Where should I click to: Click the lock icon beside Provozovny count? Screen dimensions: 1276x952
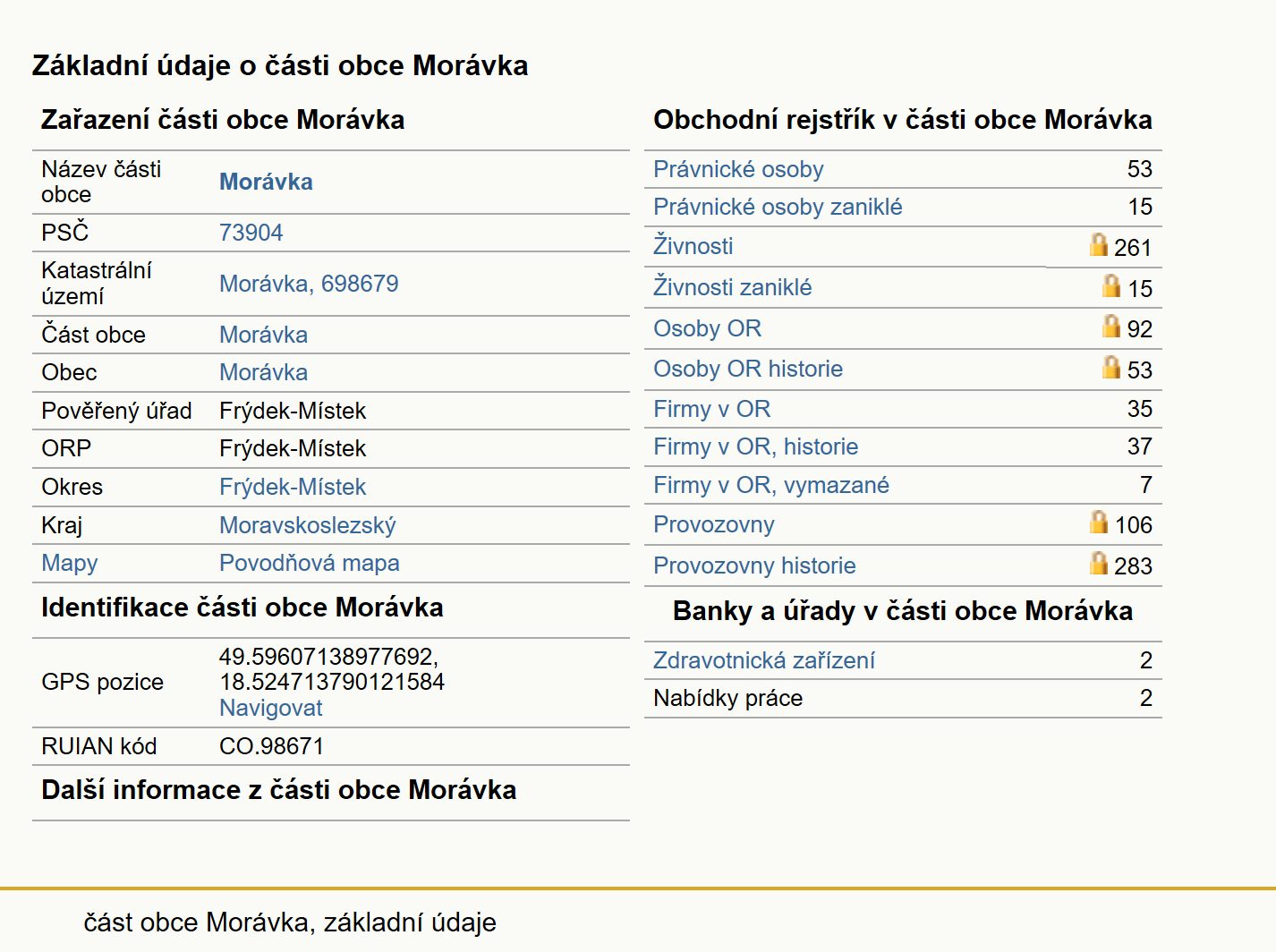click(1098, 522)
